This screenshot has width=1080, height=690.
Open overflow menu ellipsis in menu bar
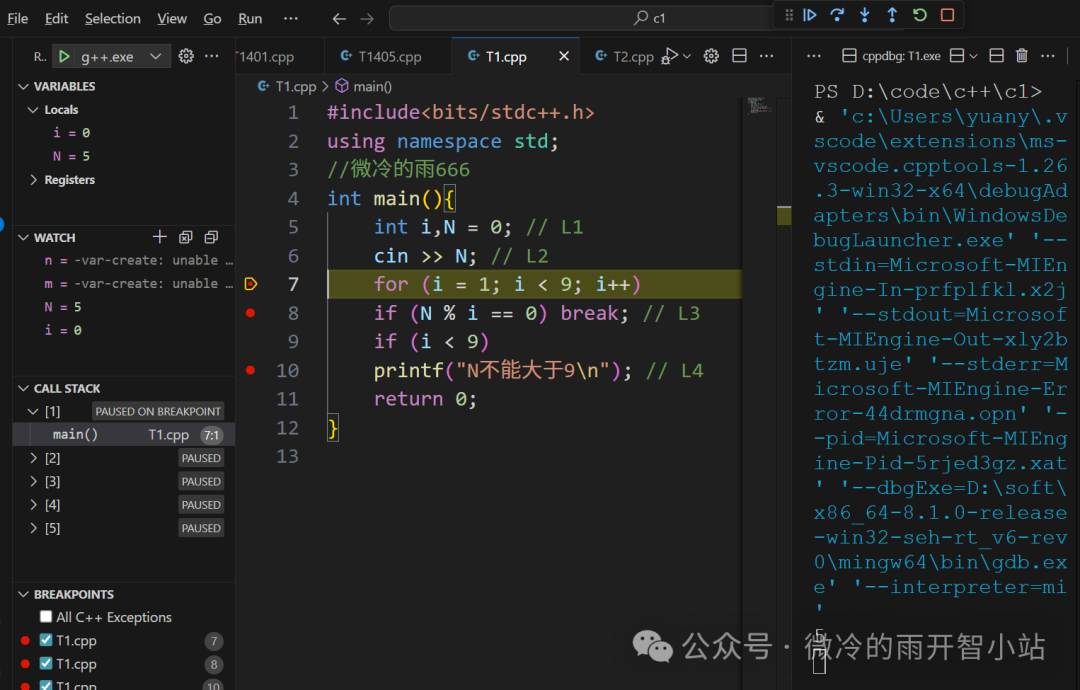click(291, 19)
